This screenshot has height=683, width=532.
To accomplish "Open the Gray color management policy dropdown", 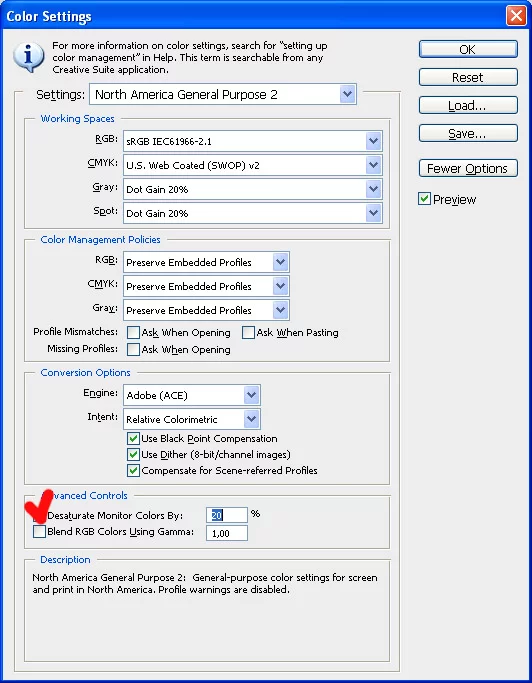I will pyautogui.click(x=206, y=310).
